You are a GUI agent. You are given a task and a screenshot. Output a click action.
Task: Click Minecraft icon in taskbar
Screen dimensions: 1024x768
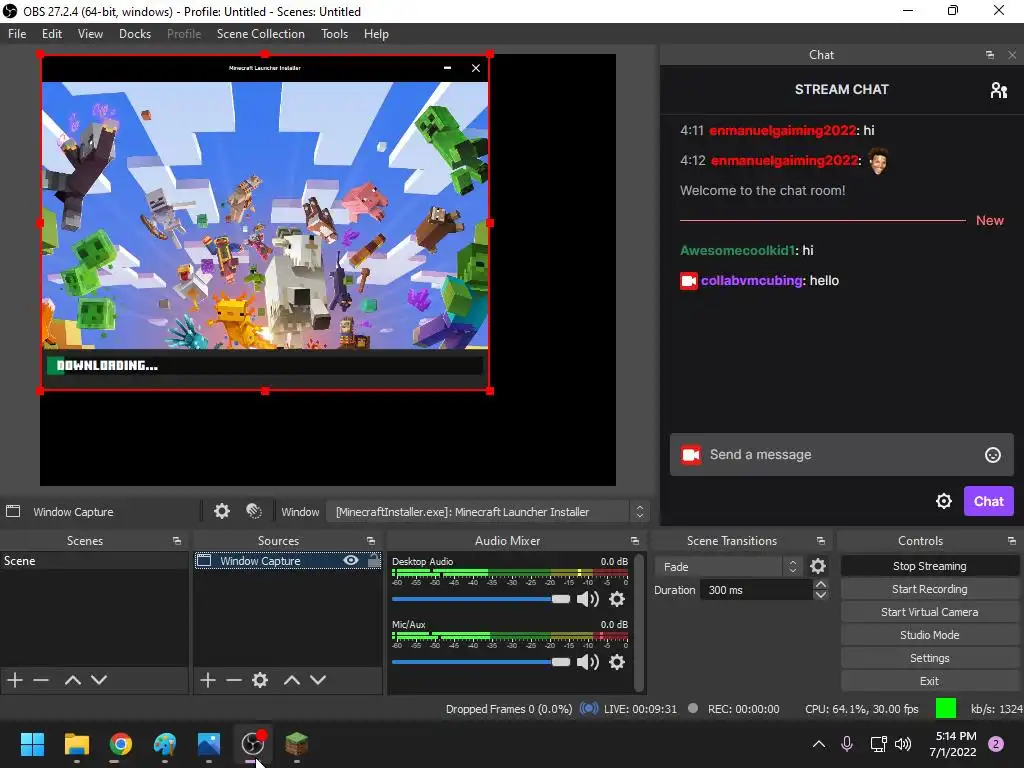click(296, 744)
